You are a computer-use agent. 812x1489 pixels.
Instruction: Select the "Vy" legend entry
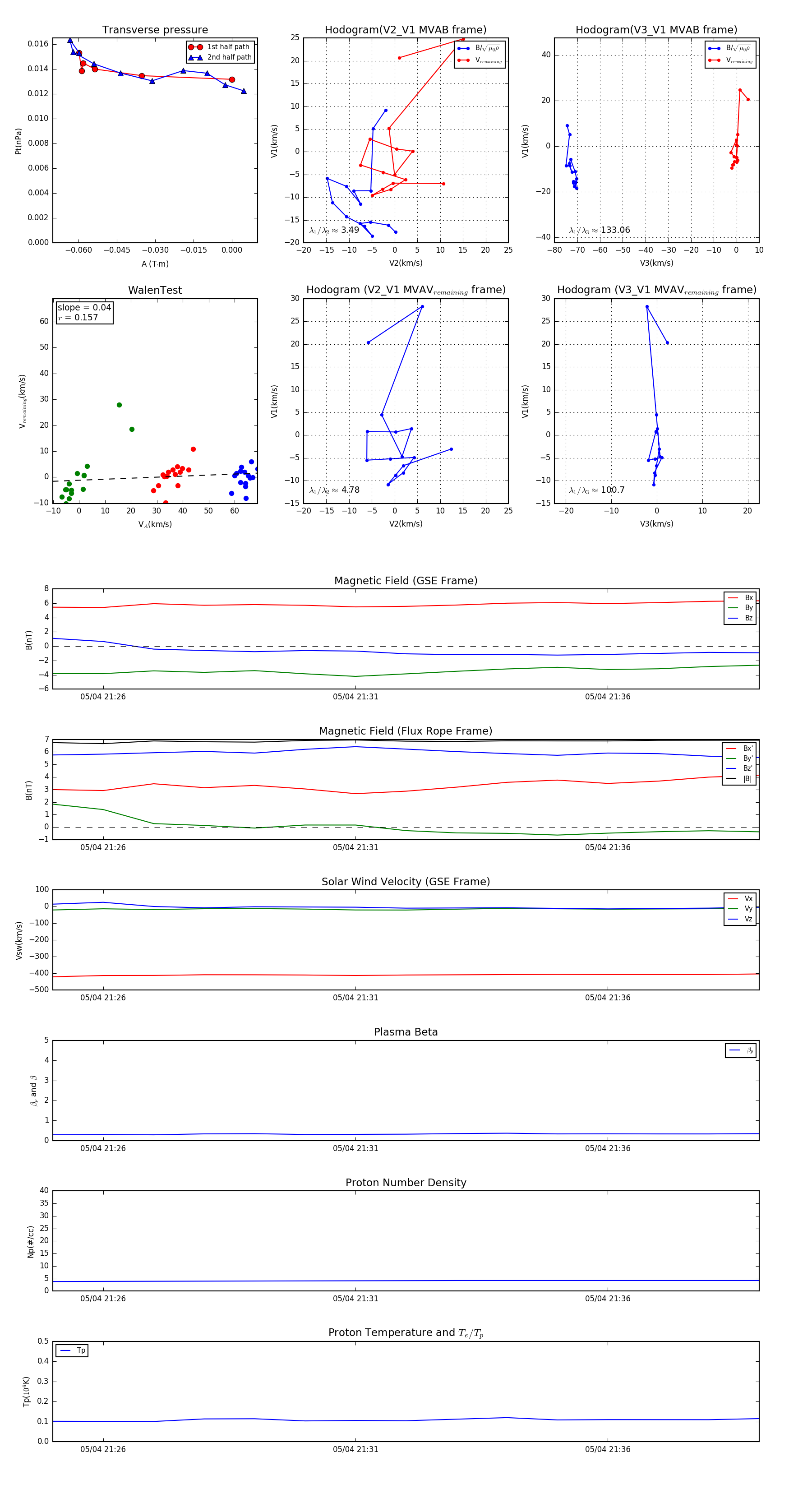tap(740, 909)
